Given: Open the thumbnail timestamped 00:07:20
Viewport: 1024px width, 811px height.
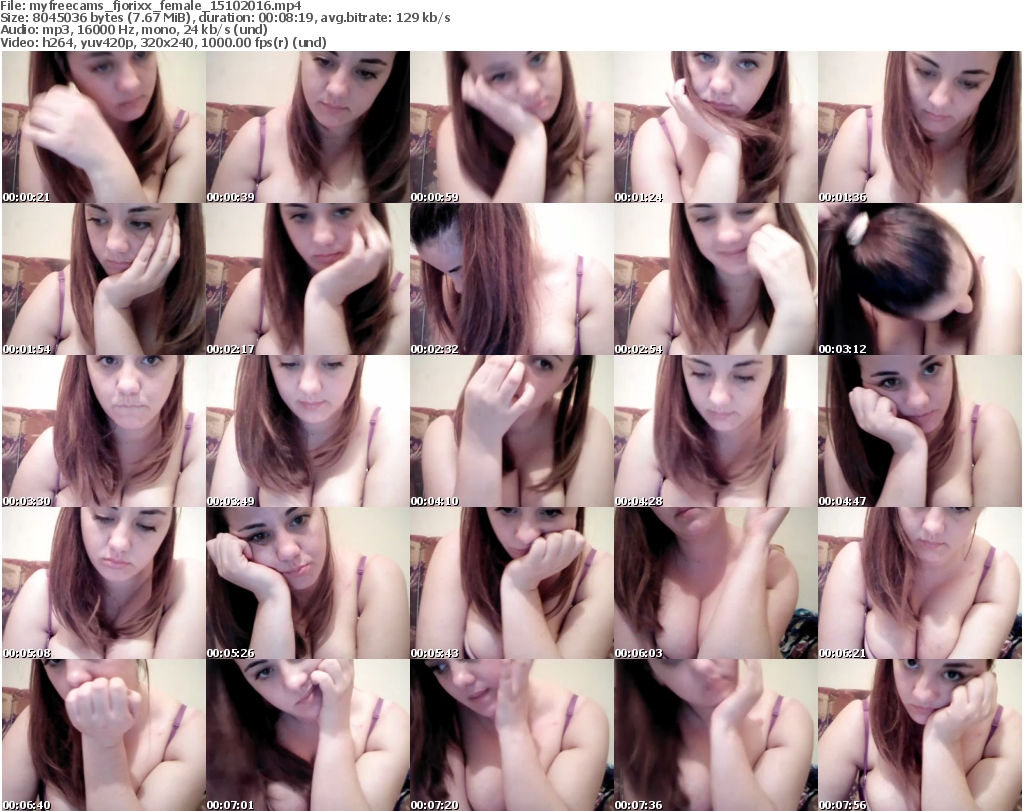Looking at the screenshot, I should pos(511,735).
